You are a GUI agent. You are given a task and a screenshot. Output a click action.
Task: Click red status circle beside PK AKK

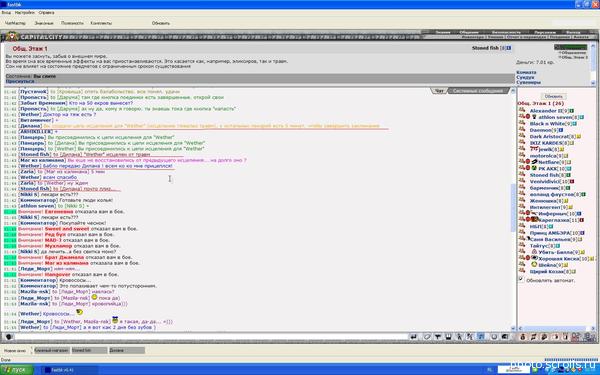(528, 168)
